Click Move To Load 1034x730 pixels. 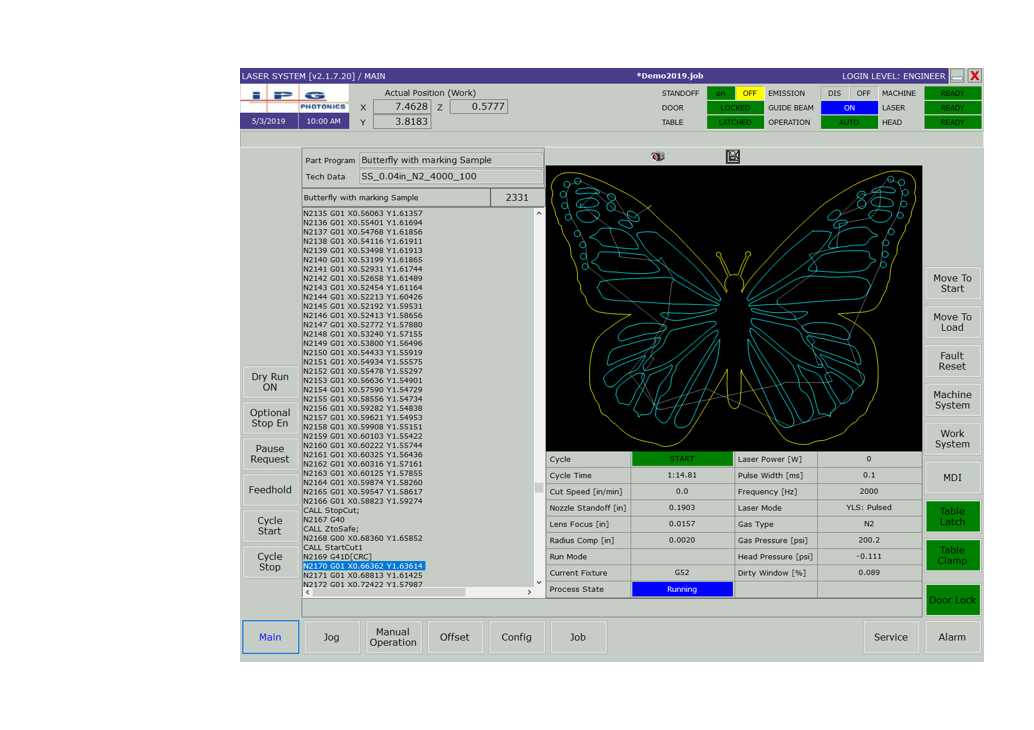pyautogui.click(x=952, y=321)
